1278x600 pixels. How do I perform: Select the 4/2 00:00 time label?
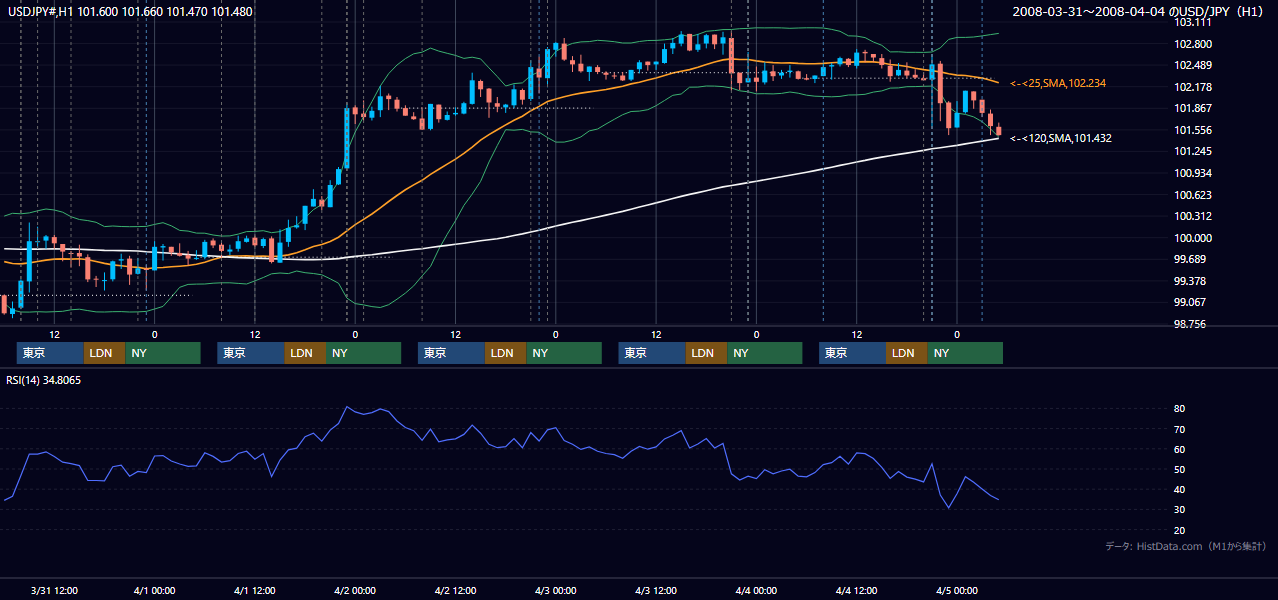(355, 590)
